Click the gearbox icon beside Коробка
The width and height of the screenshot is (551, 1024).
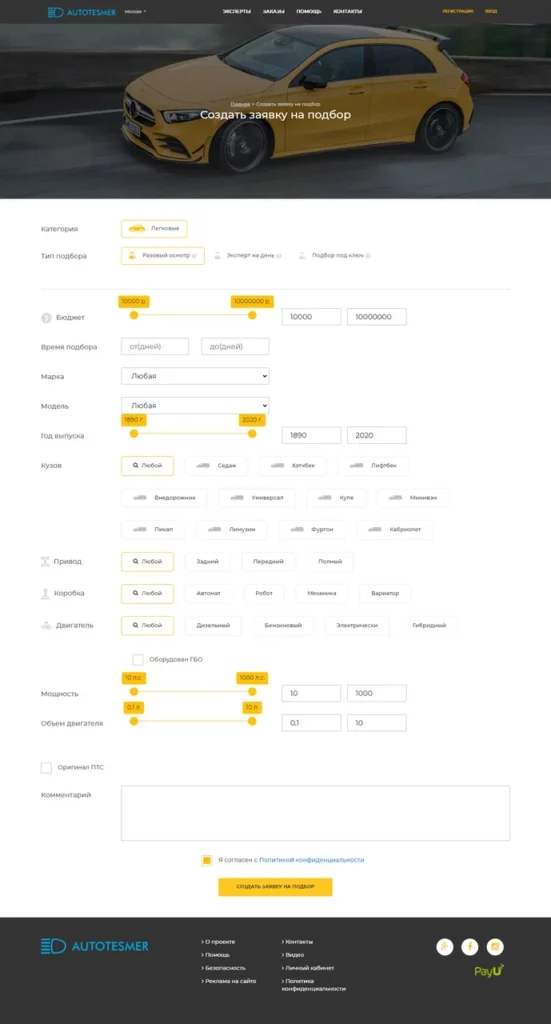click(x=46, y=594)
